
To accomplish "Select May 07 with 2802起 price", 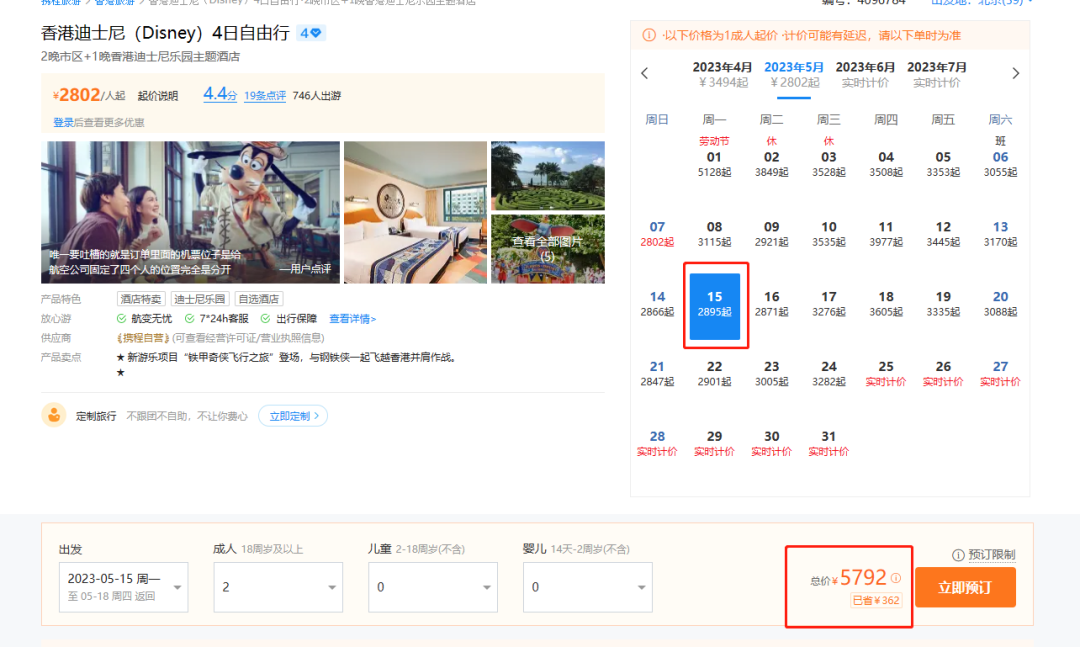I will pyautogui.click(x=657, y=234).
